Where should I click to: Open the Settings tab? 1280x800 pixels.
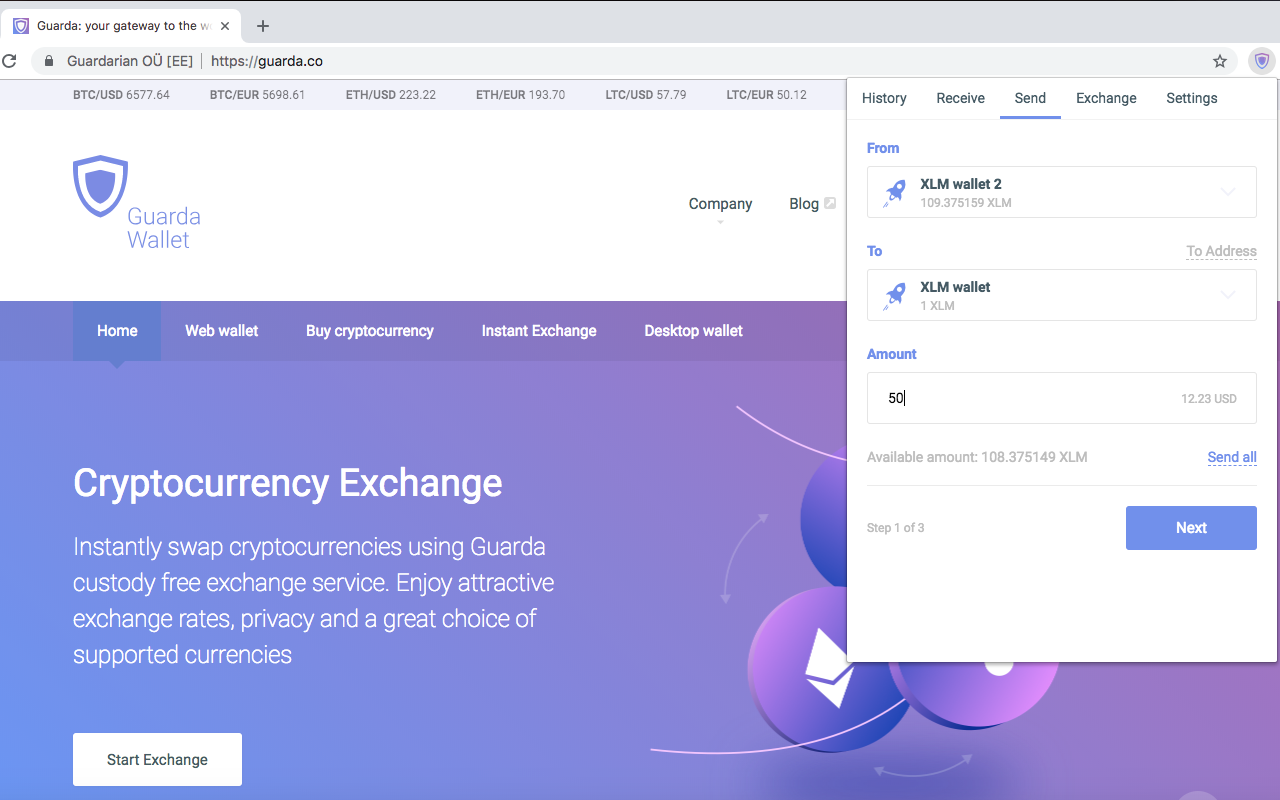1191,98
